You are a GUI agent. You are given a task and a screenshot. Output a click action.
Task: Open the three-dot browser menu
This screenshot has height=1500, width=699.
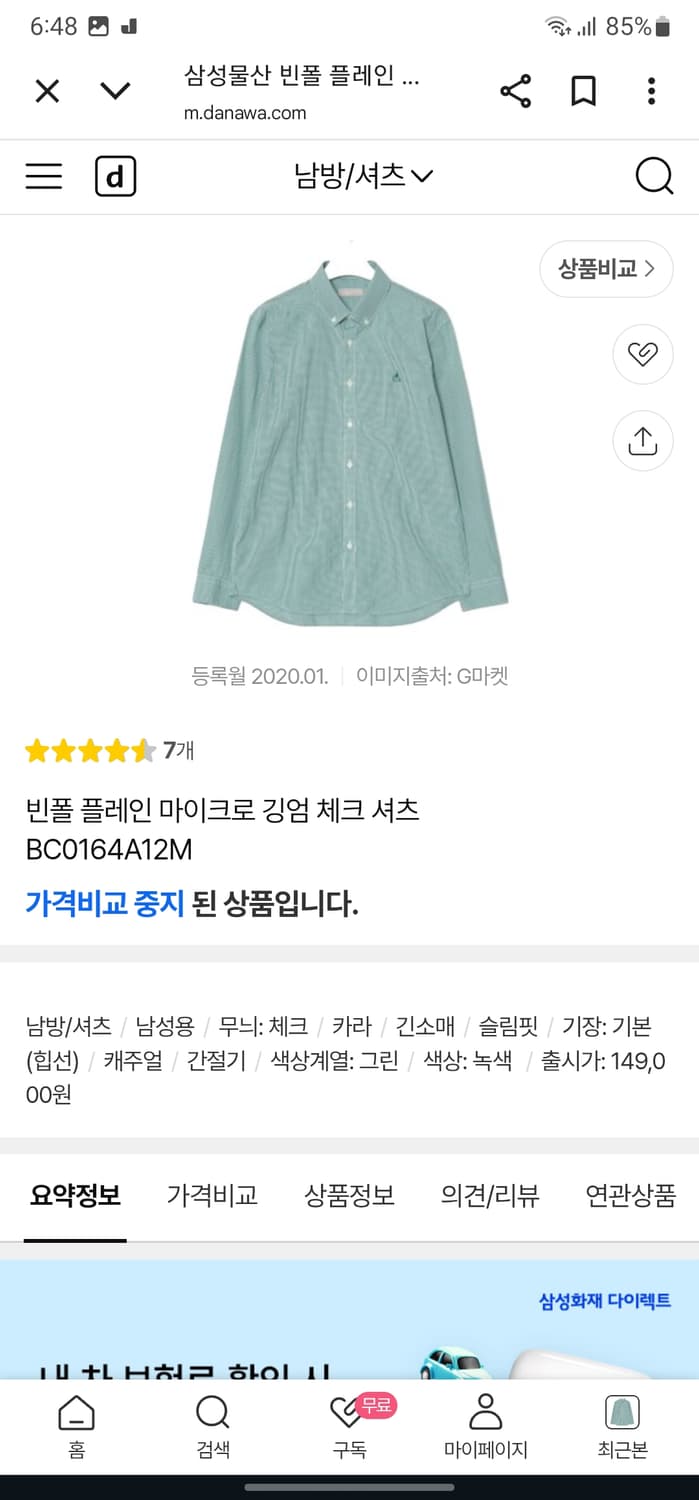651,92
